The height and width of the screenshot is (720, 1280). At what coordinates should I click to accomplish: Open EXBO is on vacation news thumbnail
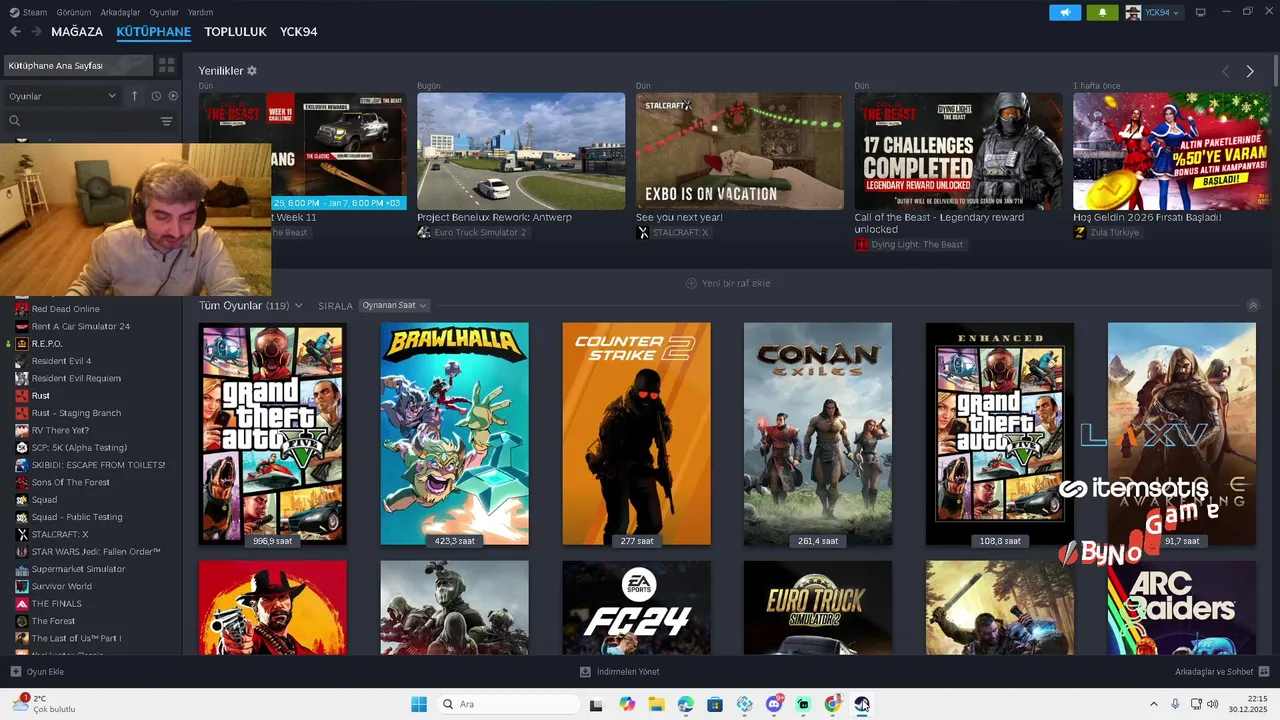[740, 151]
